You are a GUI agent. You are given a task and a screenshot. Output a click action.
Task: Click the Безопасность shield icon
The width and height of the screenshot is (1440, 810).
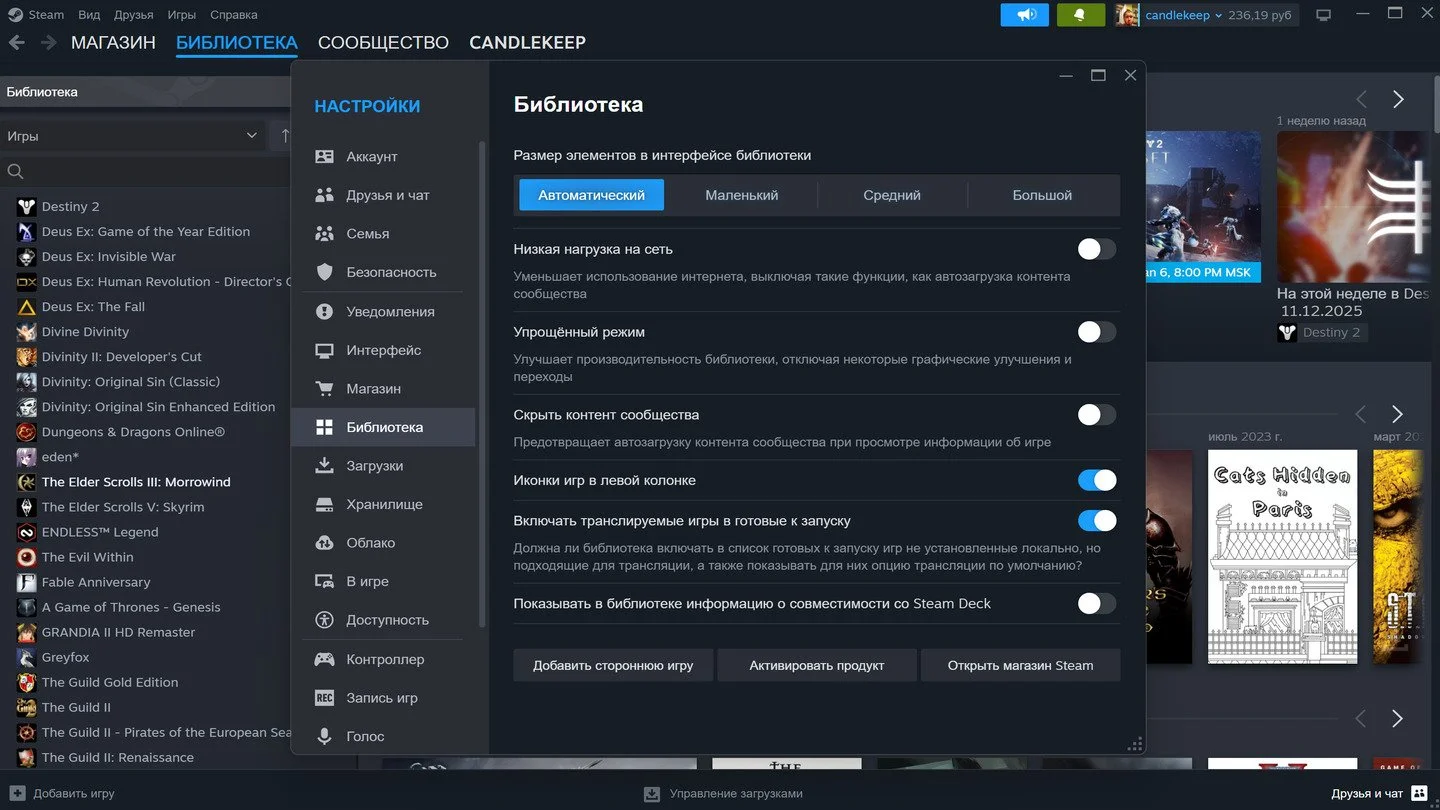pos(324,272)
